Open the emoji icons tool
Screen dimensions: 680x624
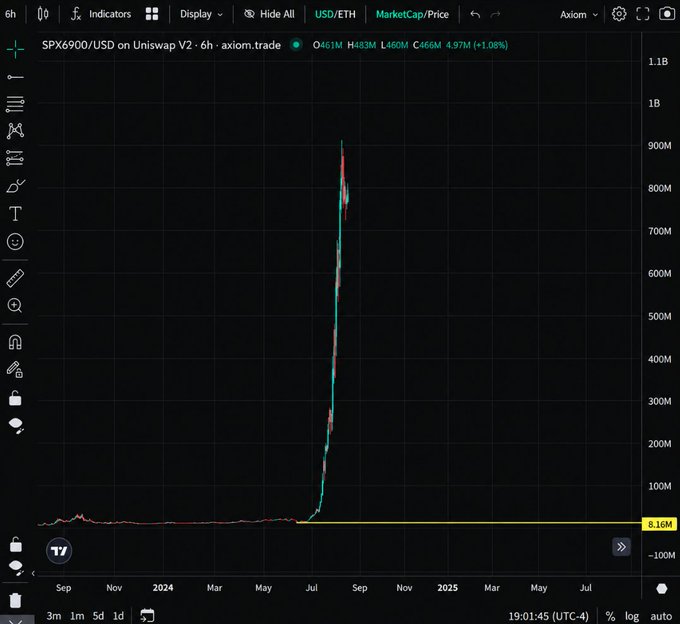15,242
